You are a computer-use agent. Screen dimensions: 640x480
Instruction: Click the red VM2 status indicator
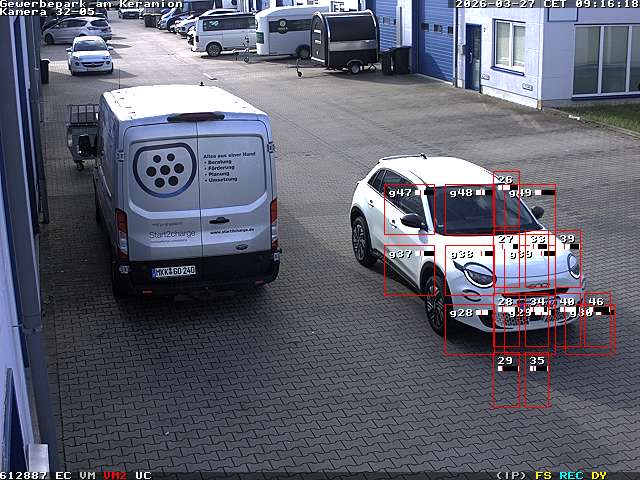115,475
